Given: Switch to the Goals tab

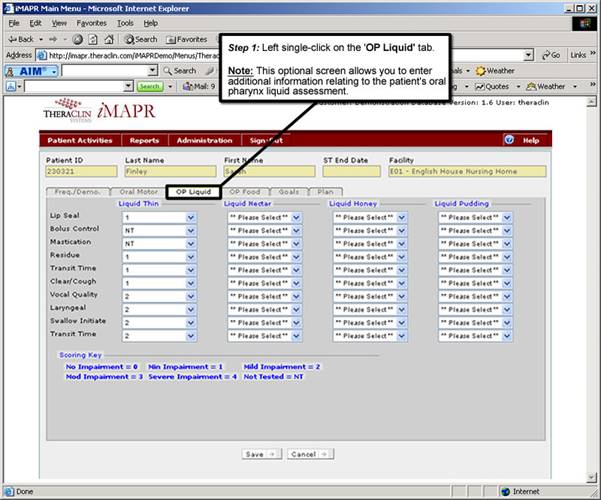Looking at the screenshot, I should (x=289, y=192).
